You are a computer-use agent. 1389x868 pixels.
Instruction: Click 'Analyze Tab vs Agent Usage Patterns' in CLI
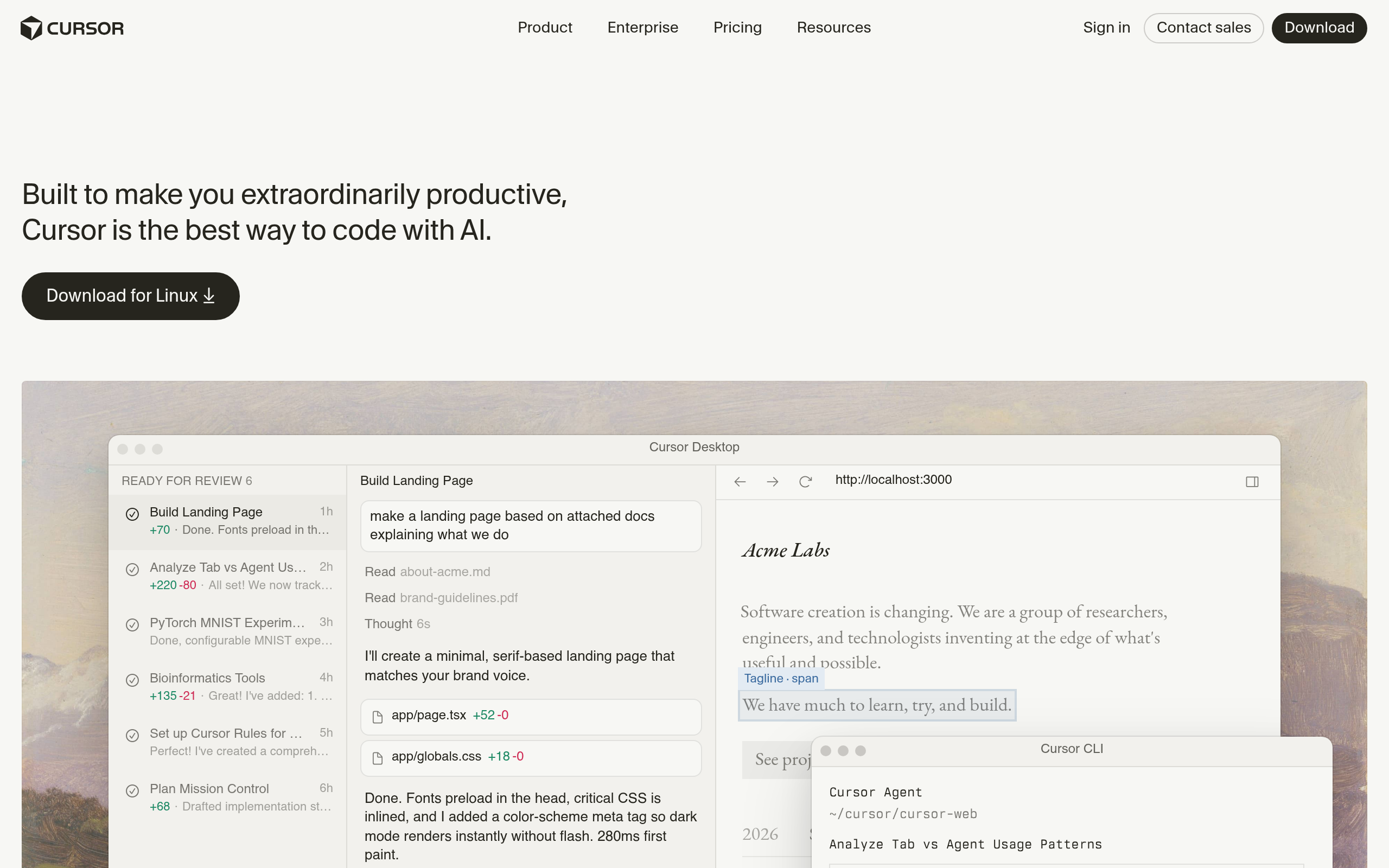965,845
